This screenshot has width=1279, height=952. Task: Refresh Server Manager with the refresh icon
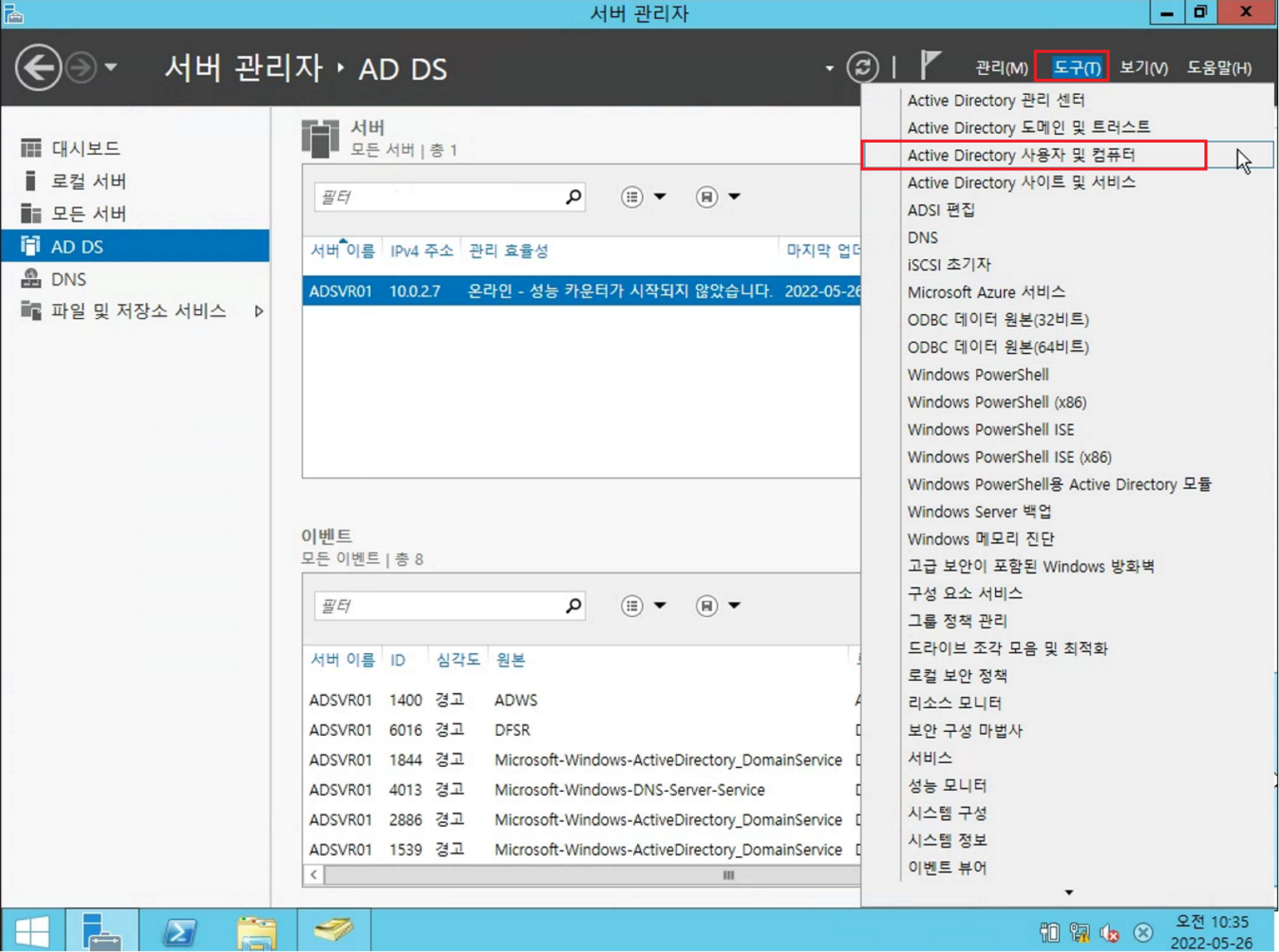(x=863, y=68)
